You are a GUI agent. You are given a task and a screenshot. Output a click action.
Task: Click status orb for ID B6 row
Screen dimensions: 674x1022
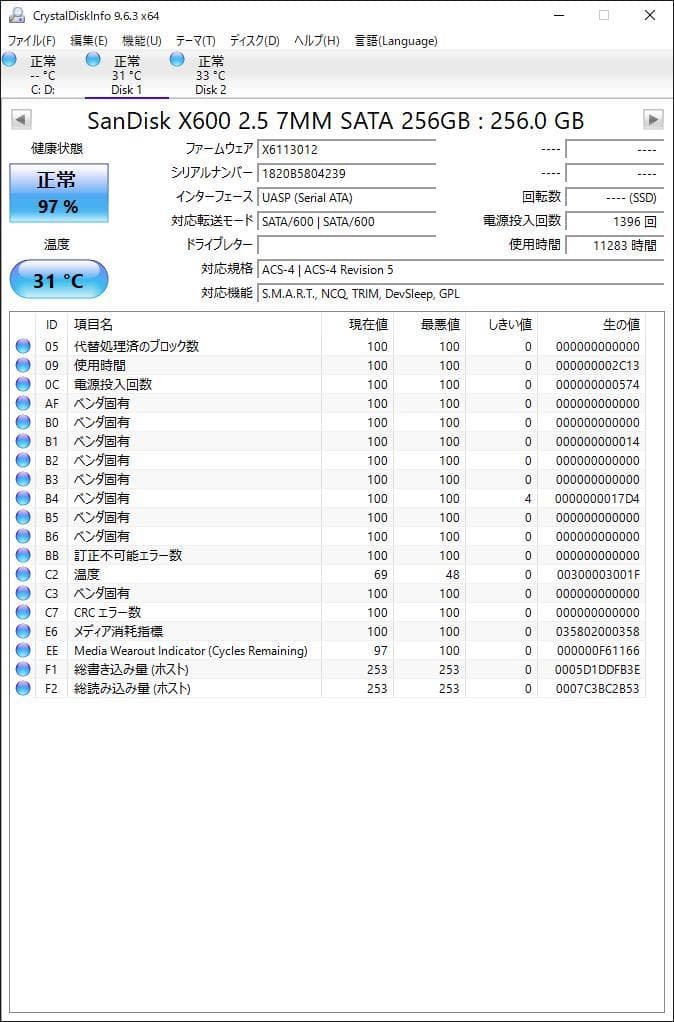pos(23,536)
